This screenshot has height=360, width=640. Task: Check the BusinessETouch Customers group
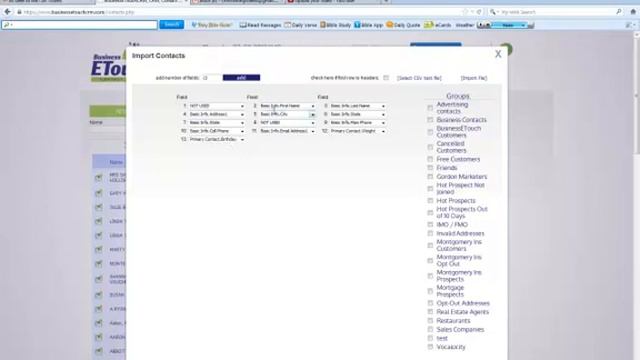pos(430,132)
